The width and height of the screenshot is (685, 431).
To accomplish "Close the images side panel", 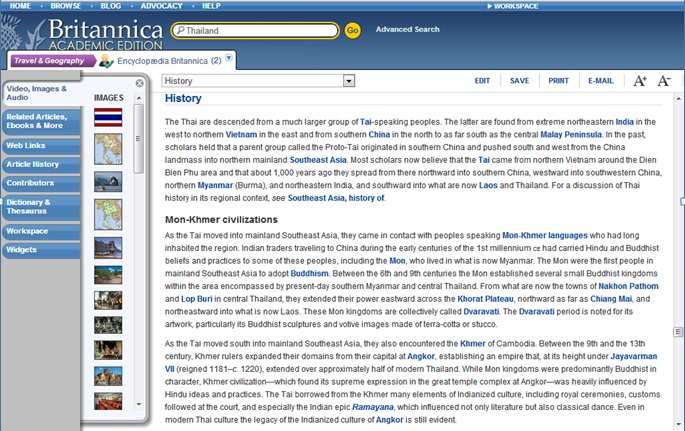I will [139, 83].
